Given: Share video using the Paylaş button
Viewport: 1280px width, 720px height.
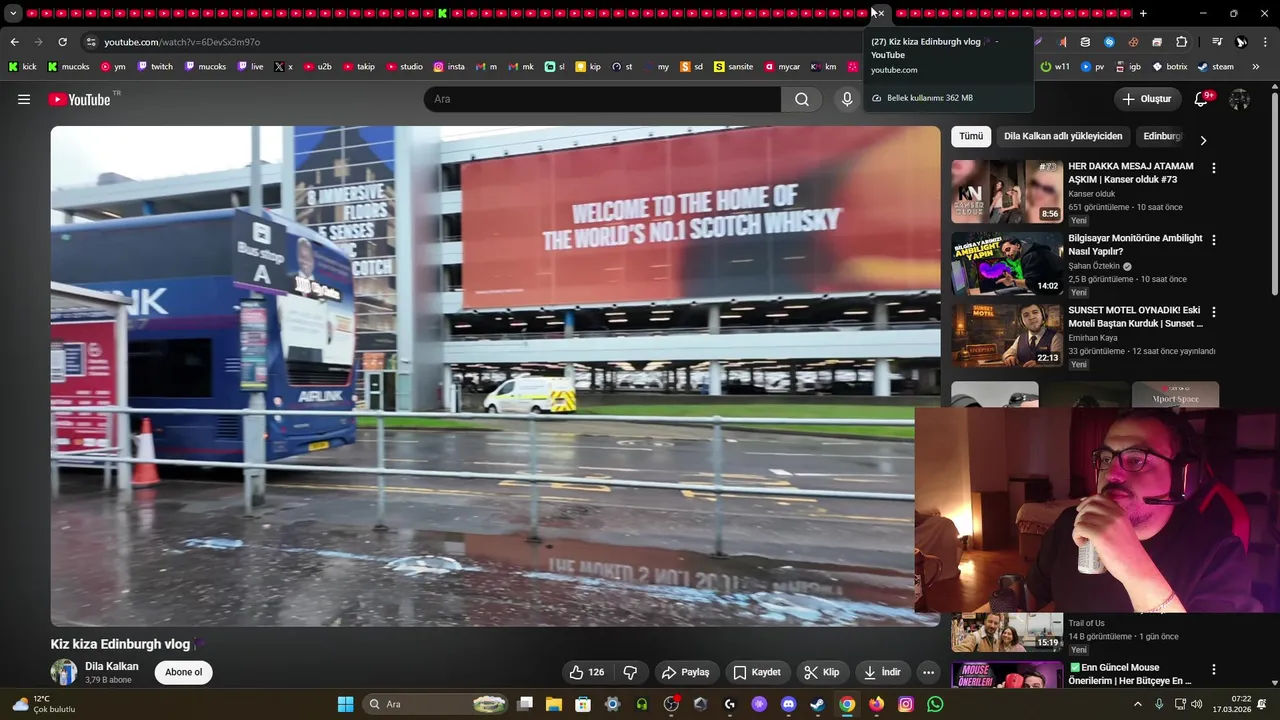Looking at the screenshot, I should (686, 672).
